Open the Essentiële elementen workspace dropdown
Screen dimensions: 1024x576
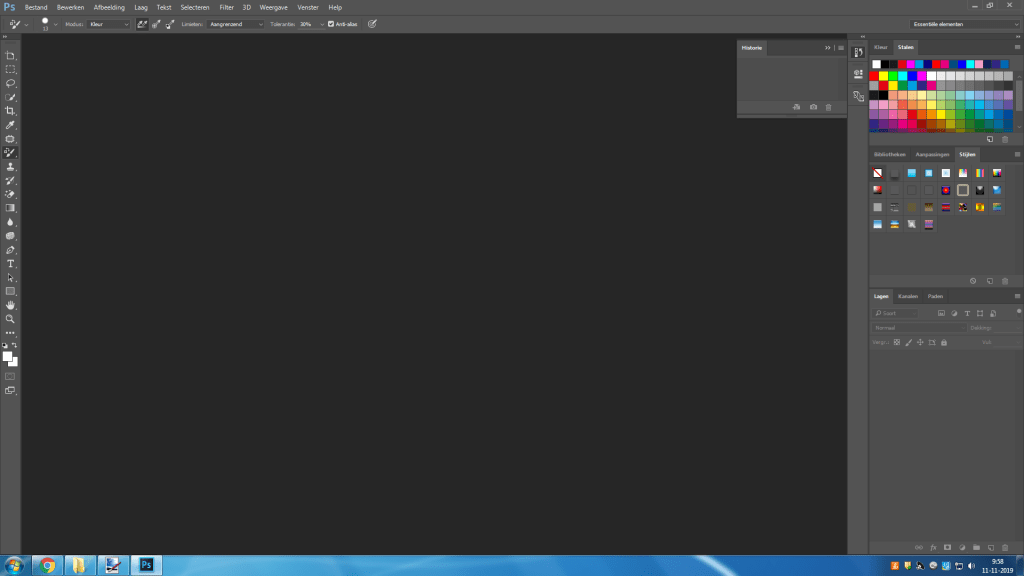coord(965,24)
